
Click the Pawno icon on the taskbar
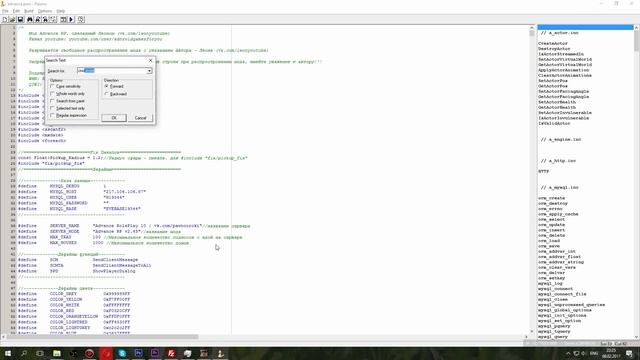pos(220,353)
